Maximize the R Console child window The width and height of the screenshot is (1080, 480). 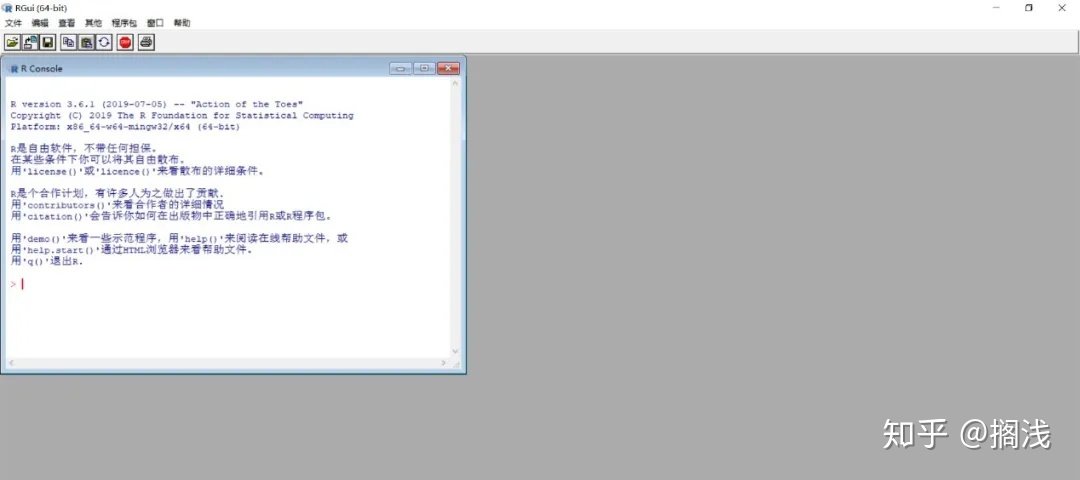[x=424, y=68]
